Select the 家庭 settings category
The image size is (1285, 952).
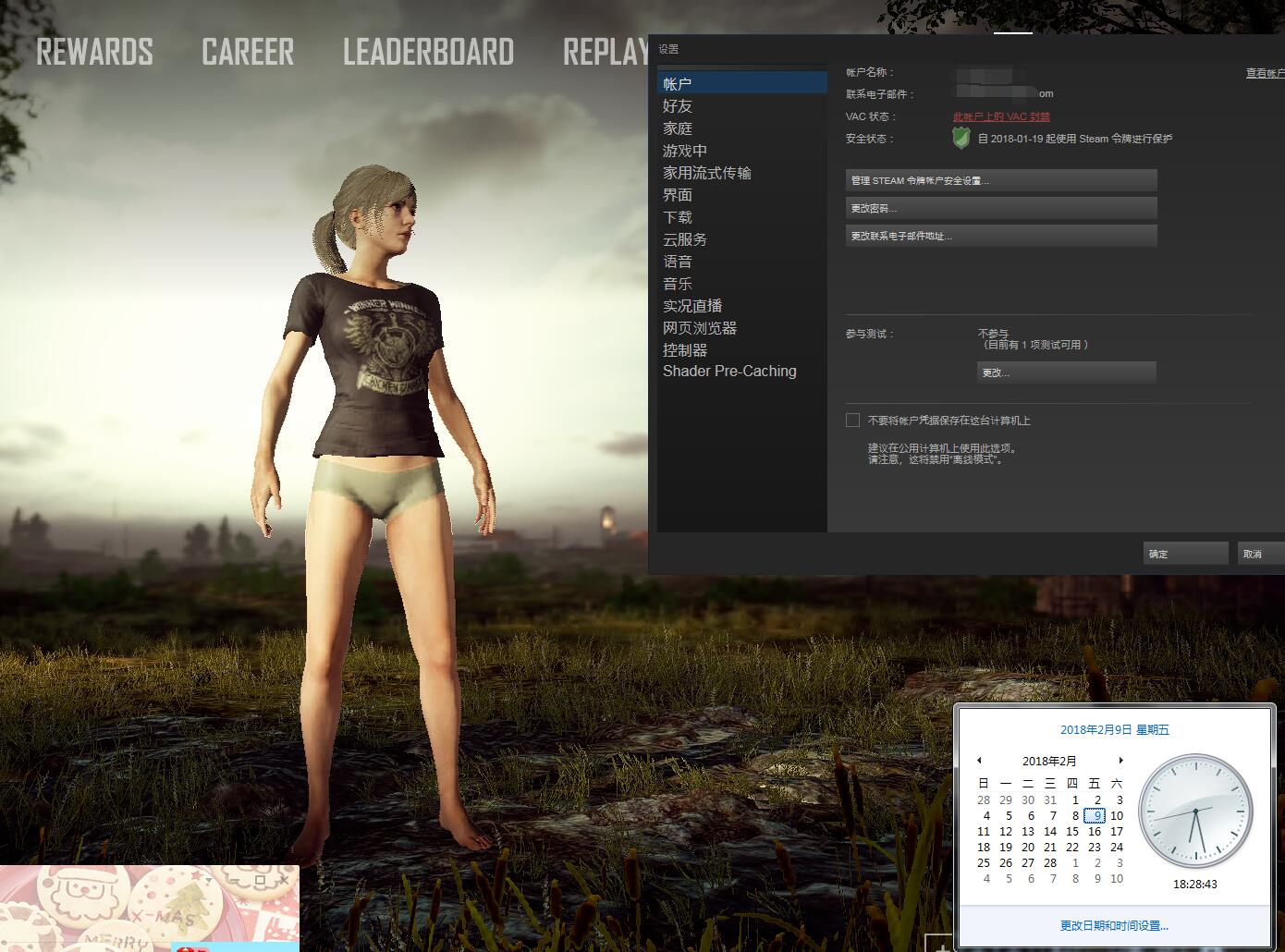(x=742, y=128)
